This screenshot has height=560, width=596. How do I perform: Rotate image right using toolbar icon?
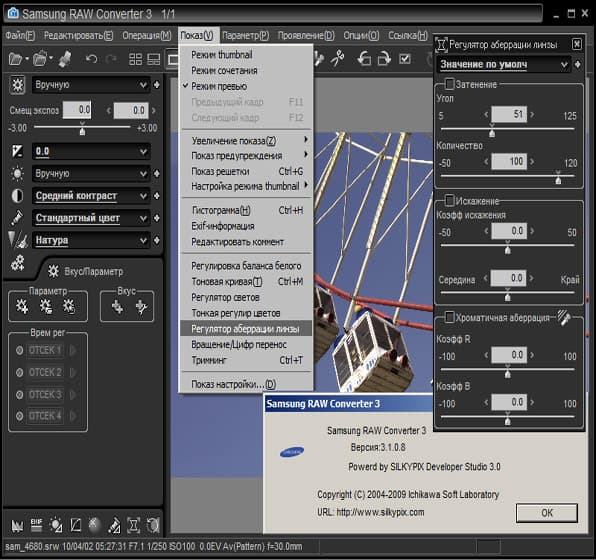tap(384, 59)
